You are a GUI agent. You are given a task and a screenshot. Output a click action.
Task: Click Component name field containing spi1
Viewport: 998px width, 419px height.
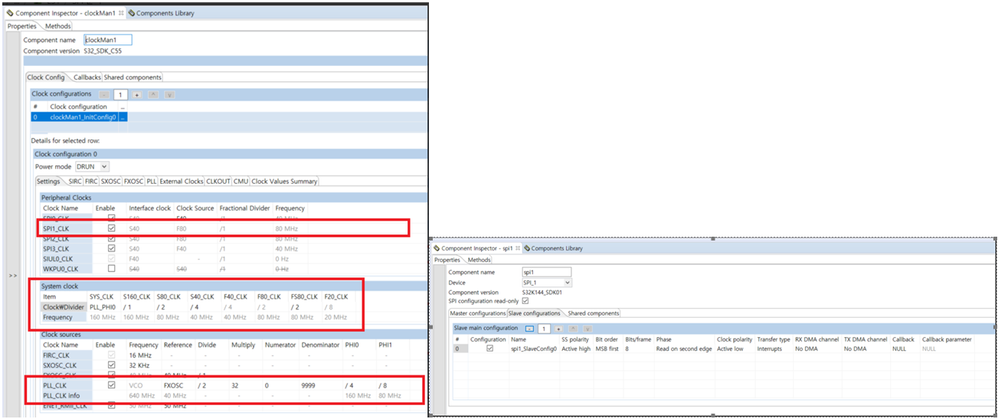tap(547, 272)
